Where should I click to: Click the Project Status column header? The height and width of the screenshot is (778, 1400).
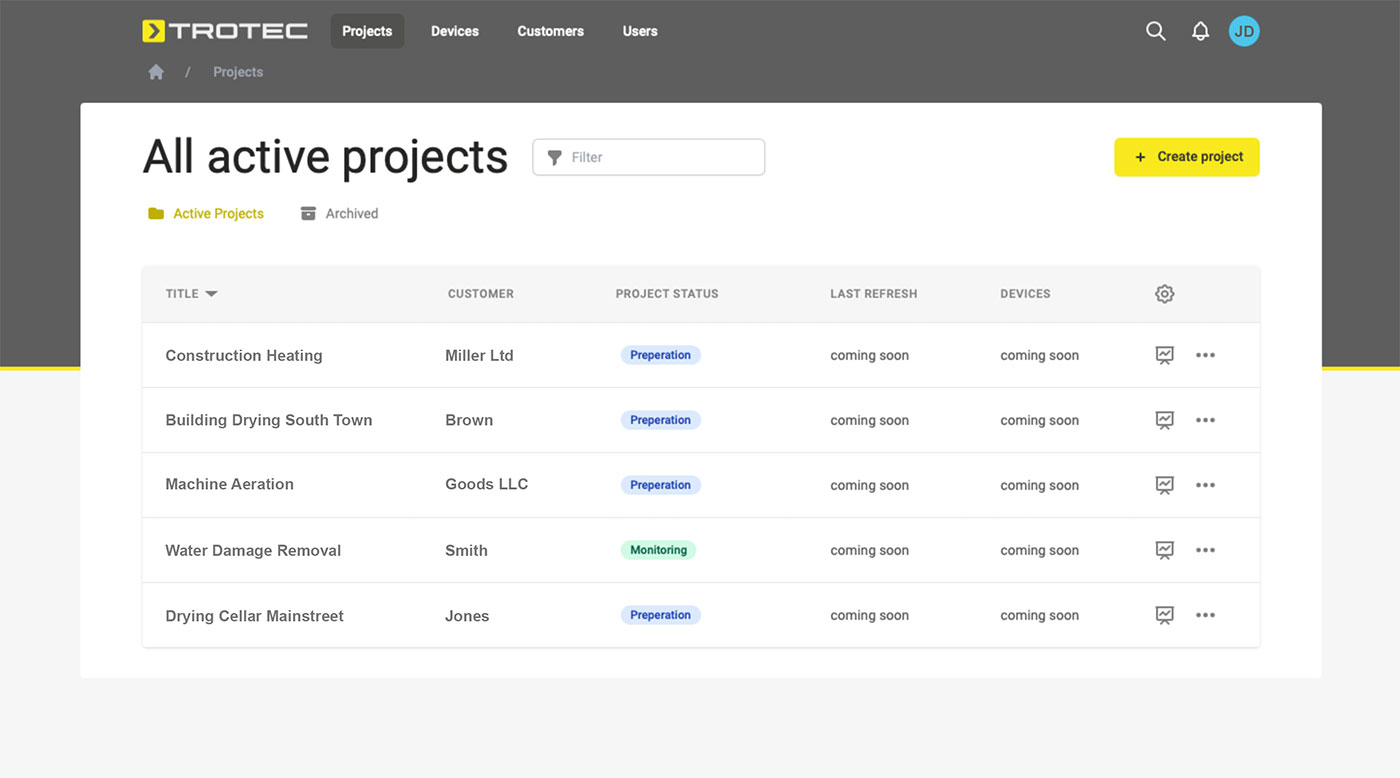(667, 294)
